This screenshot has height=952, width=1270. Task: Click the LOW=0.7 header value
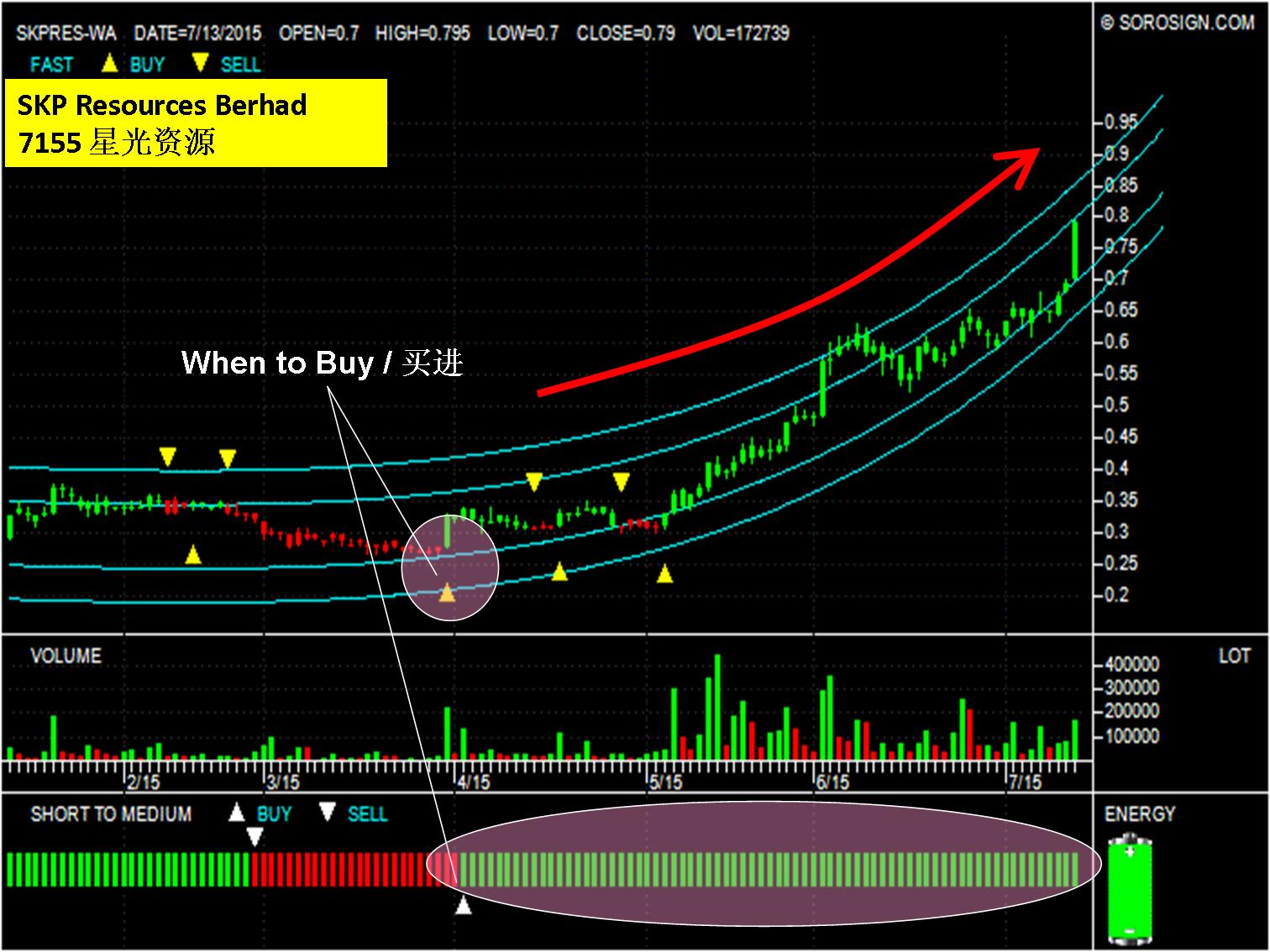(522, 34)
